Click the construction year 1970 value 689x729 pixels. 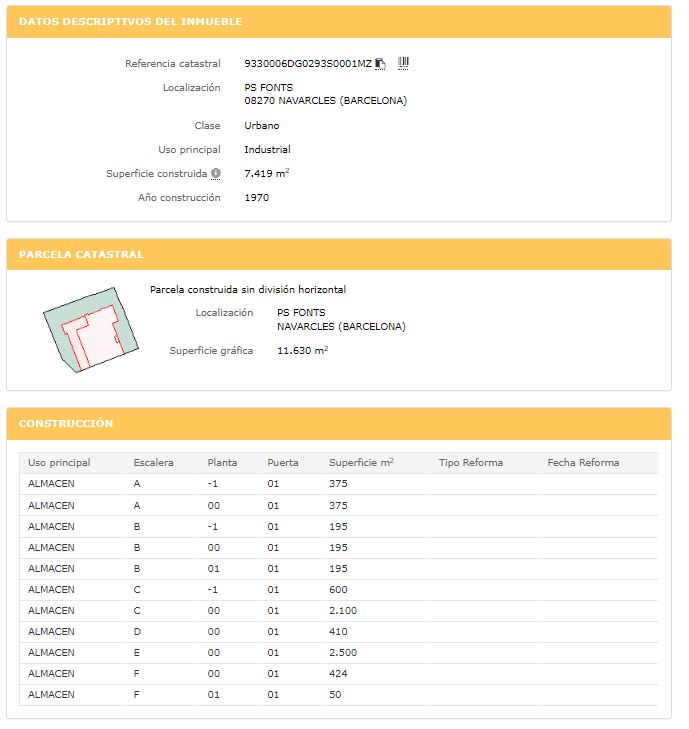[x=256, y=198]
